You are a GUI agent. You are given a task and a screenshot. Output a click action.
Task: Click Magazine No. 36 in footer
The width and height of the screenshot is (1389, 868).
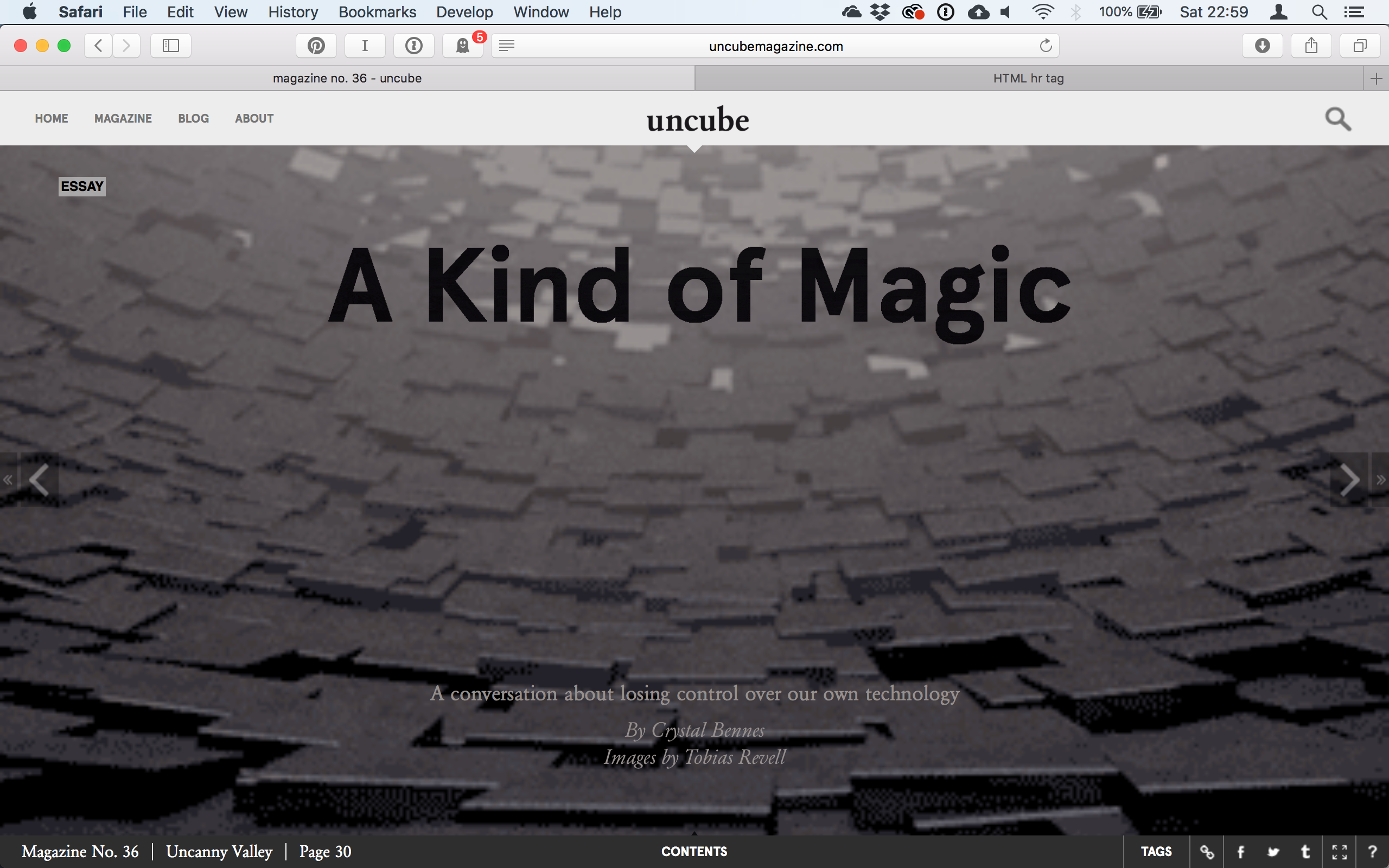(x=80, y=851)
